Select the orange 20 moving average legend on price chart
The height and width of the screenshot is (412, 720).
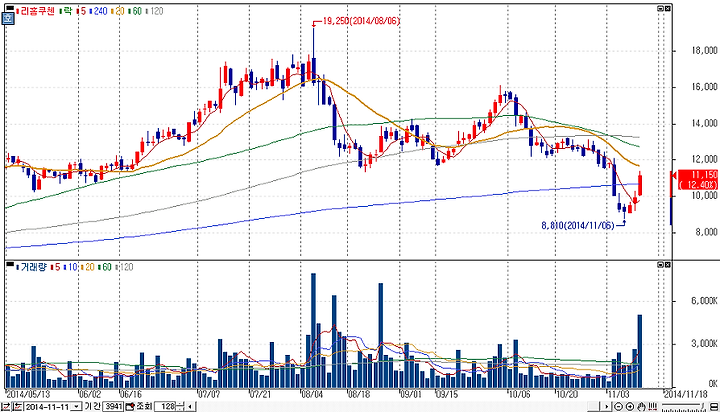click(119, 11)
